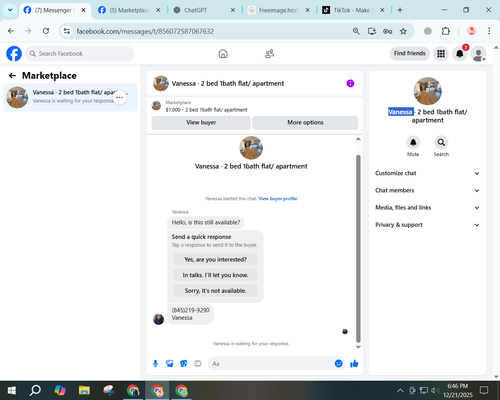Open the Facebook menu grid icon
Image resolution: width=500 pixels, height=400 pixels.
click(x=441, y=54)
